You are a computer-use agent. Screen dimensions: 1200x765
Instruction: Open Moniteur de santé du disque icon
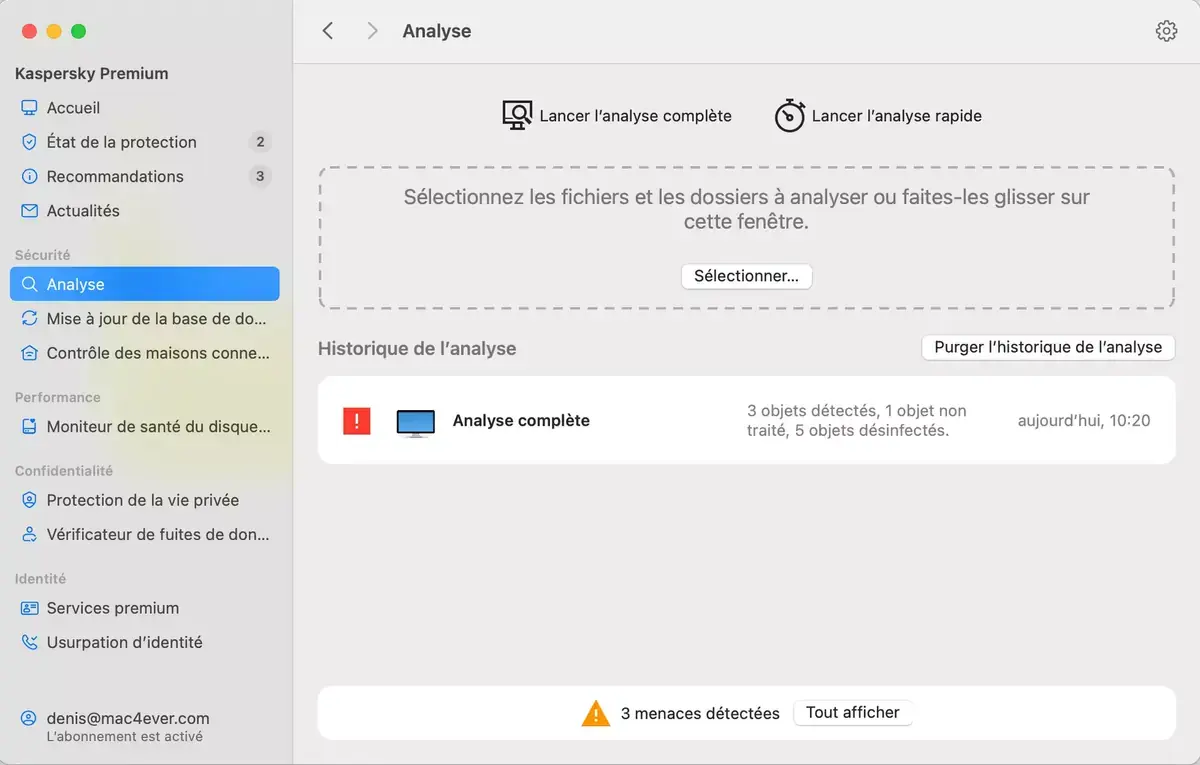click(30, 430)
